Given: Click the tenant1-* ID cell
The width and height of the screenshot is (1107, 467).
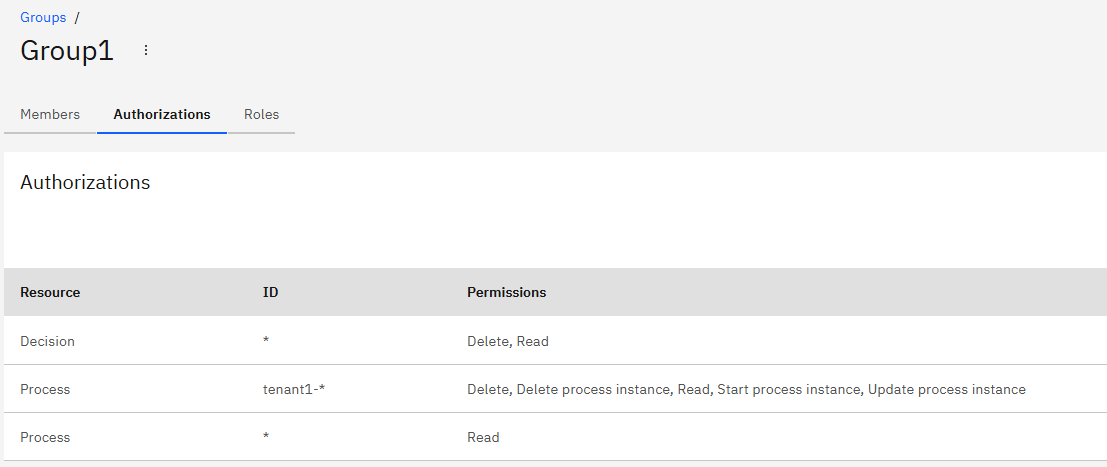Looking at the screenshot, I should coord(294,389).
